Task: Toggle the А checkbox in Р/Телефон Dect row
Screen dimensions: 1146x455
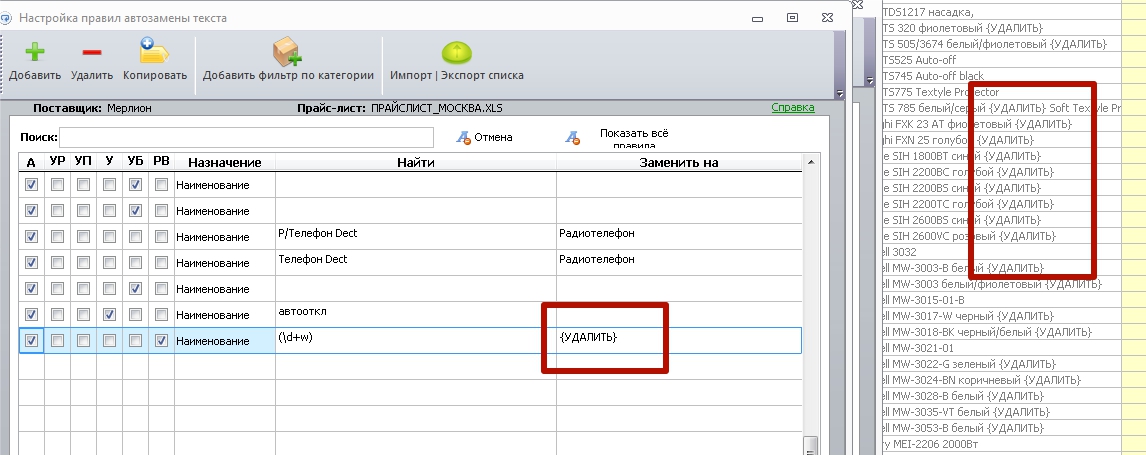Action: [31, 237]
